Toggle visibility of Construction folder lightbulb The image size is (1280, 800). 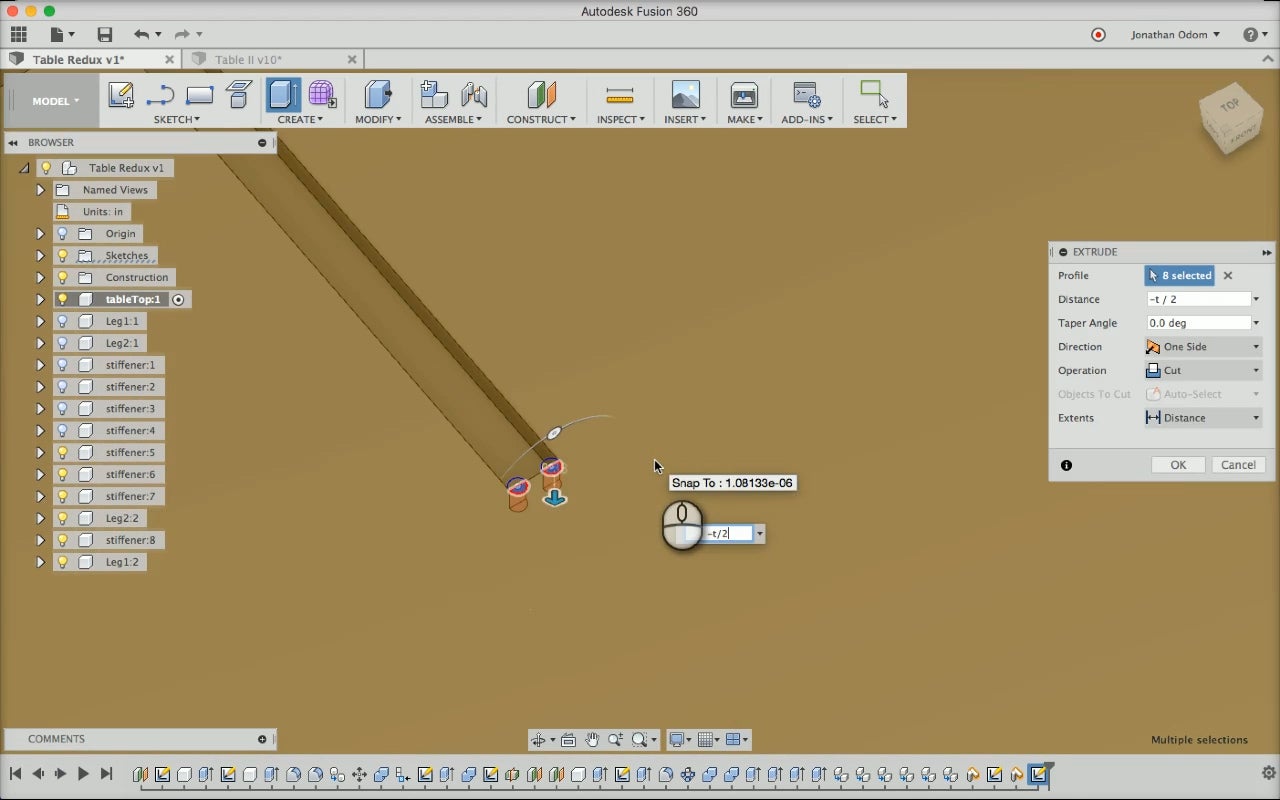62,277
